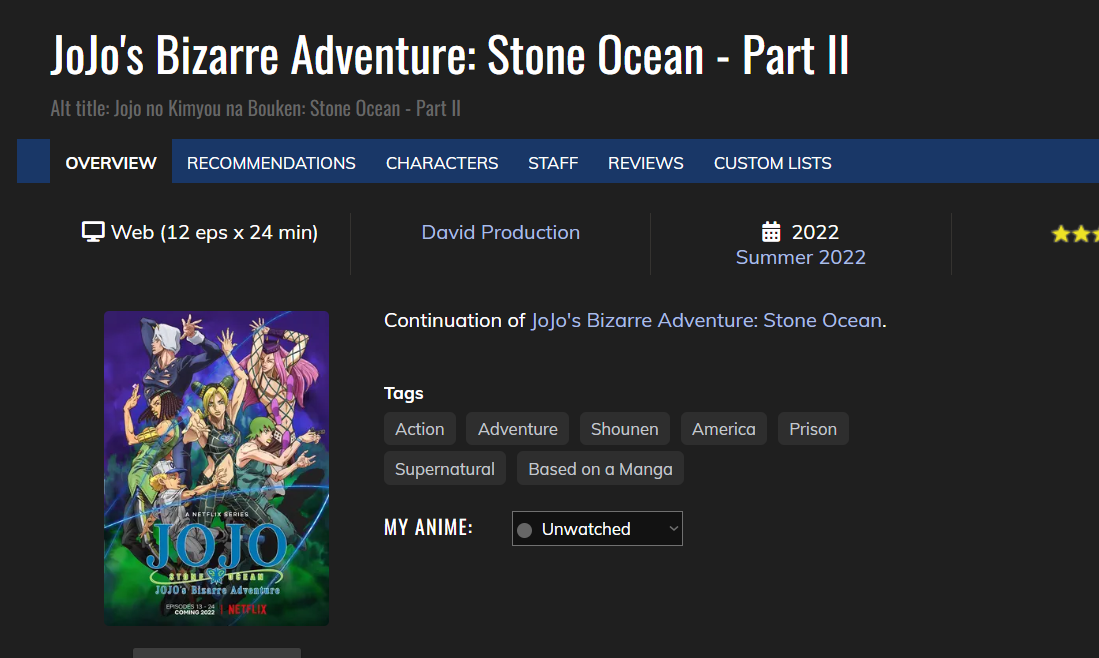Click the Based on a Manga tag

[x=600, y=469]
